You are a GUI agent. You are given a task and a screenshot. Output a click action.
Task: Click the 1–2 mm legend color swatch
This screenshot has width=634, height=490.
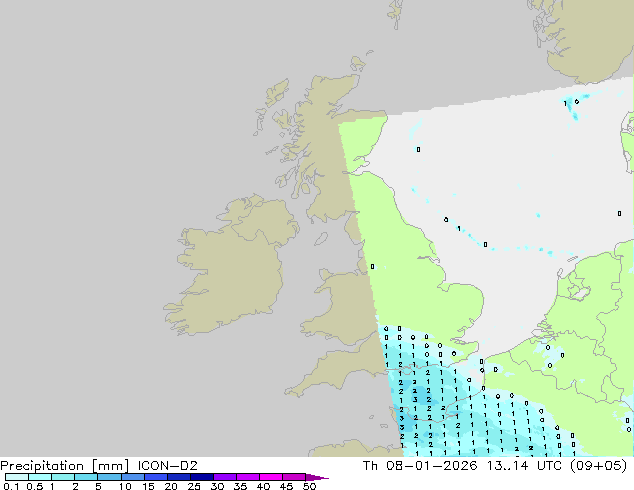pyautogui.click(x=63, y=477)
